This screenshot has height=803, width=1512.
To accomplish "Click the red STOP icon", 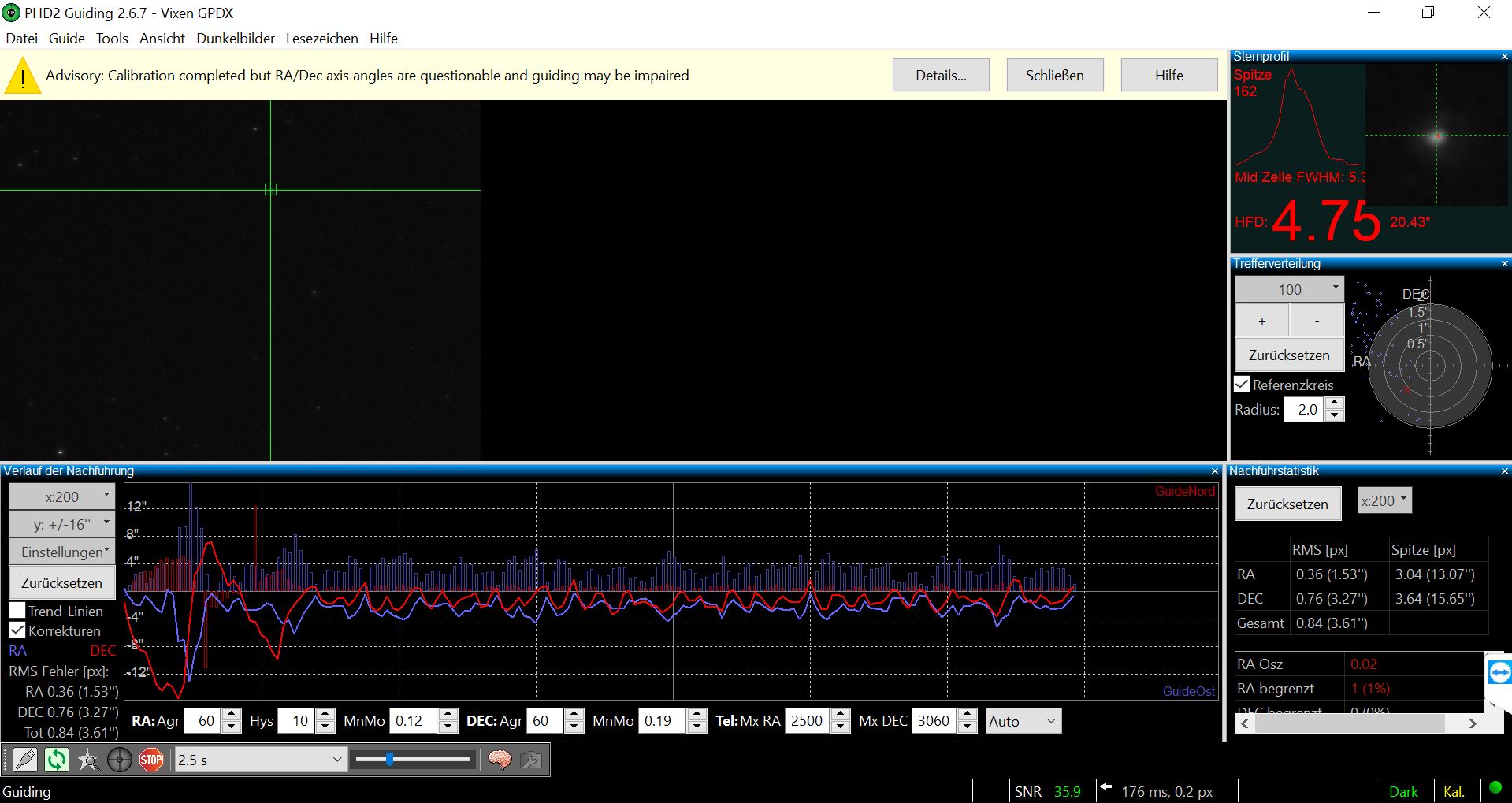I will pyautogui.click(x=151, y=760).
